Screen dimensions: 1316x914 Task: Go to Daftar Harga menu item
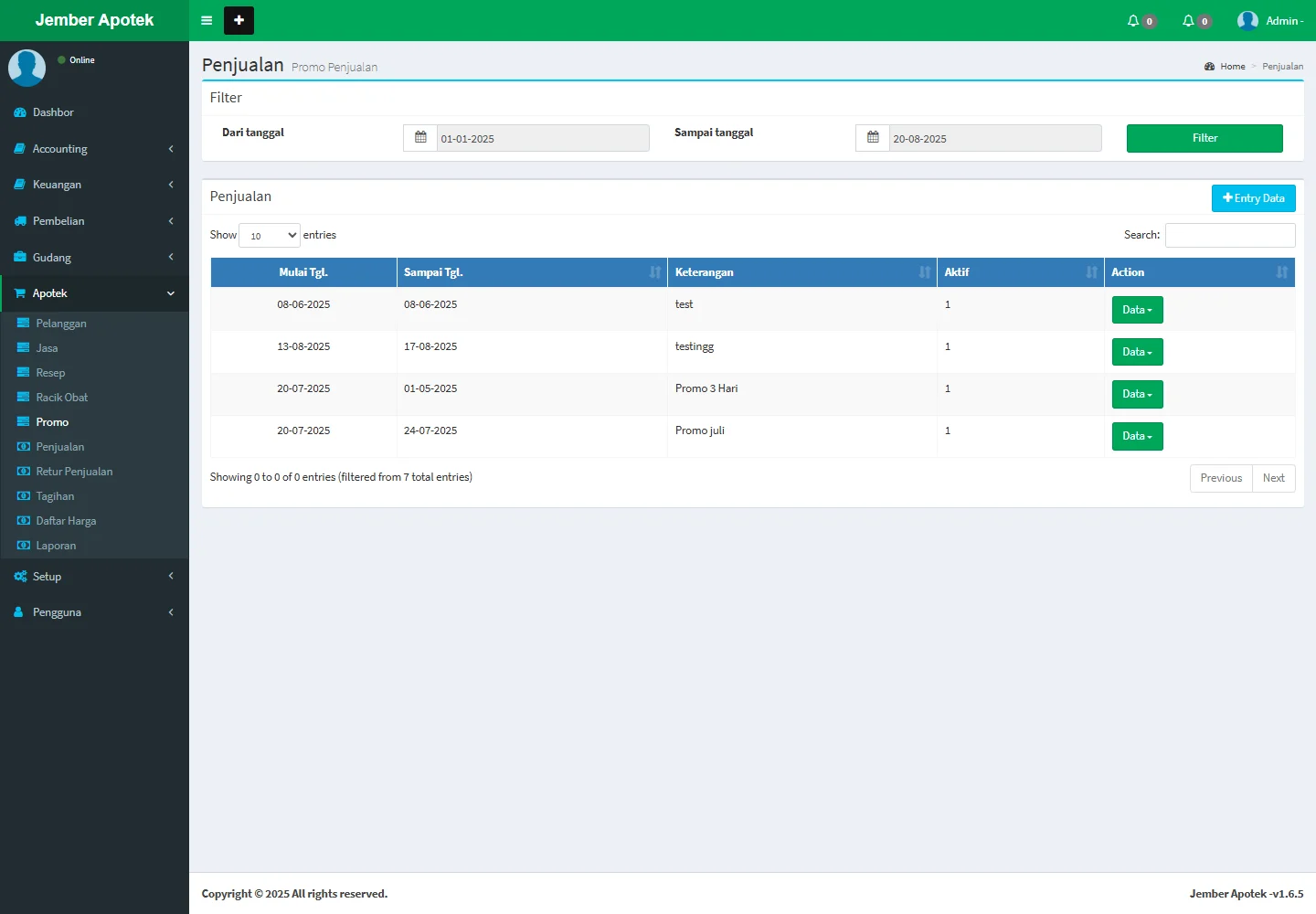[66, 521]
